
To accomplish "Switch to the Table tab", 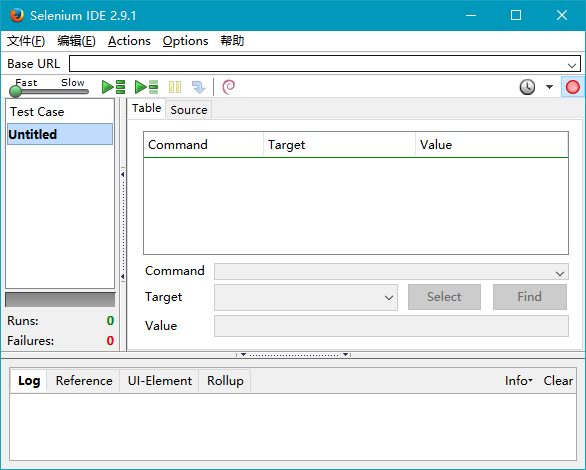I will [x=146, y=108].
